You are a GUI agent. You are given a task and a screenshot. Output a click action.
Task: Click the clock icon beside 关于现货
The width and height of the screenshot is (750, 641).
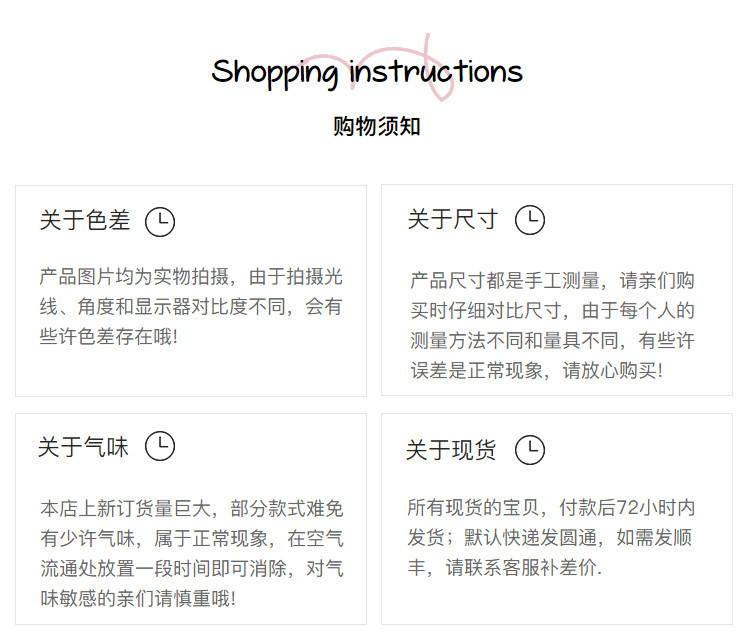pos(529,450)
